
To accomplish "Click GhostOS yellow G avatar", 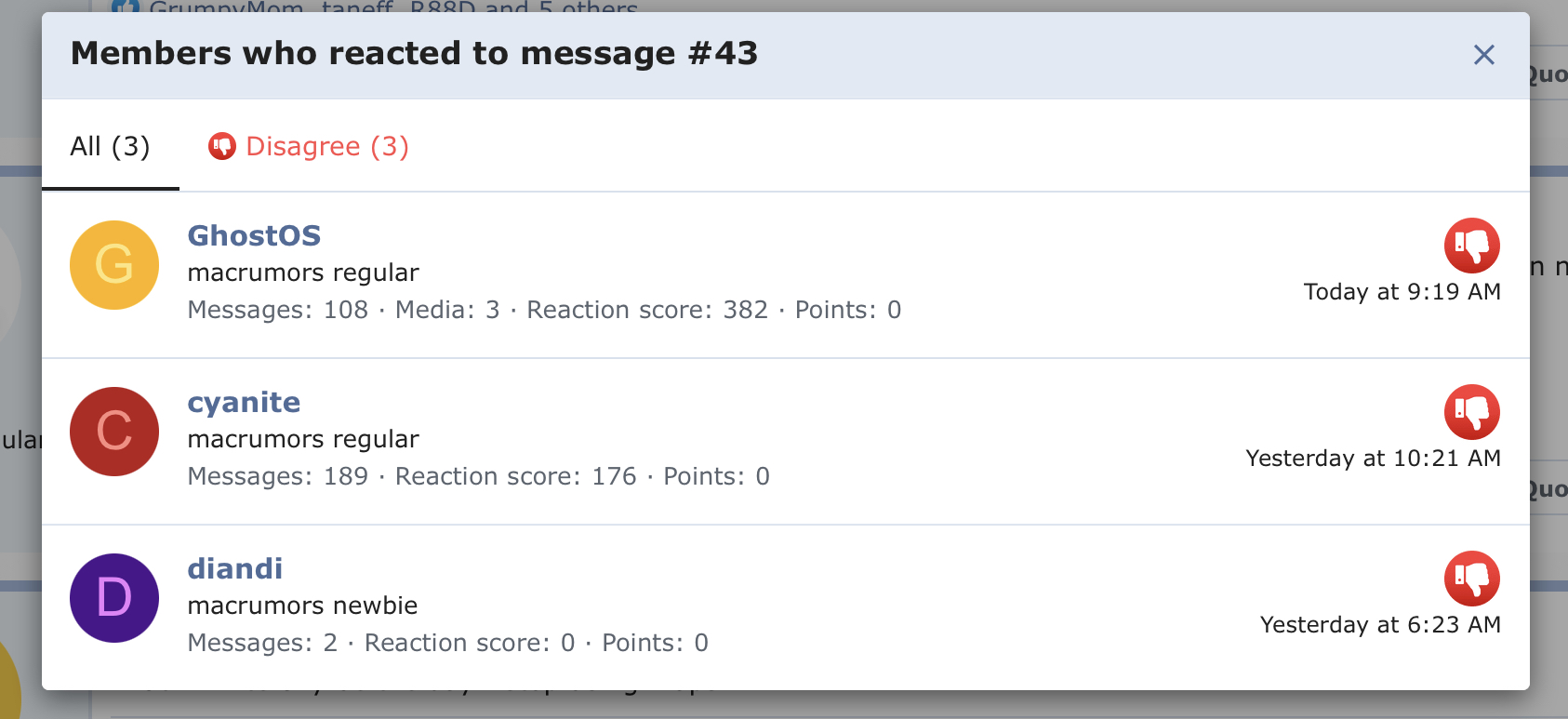I will [x=114, y=265].
